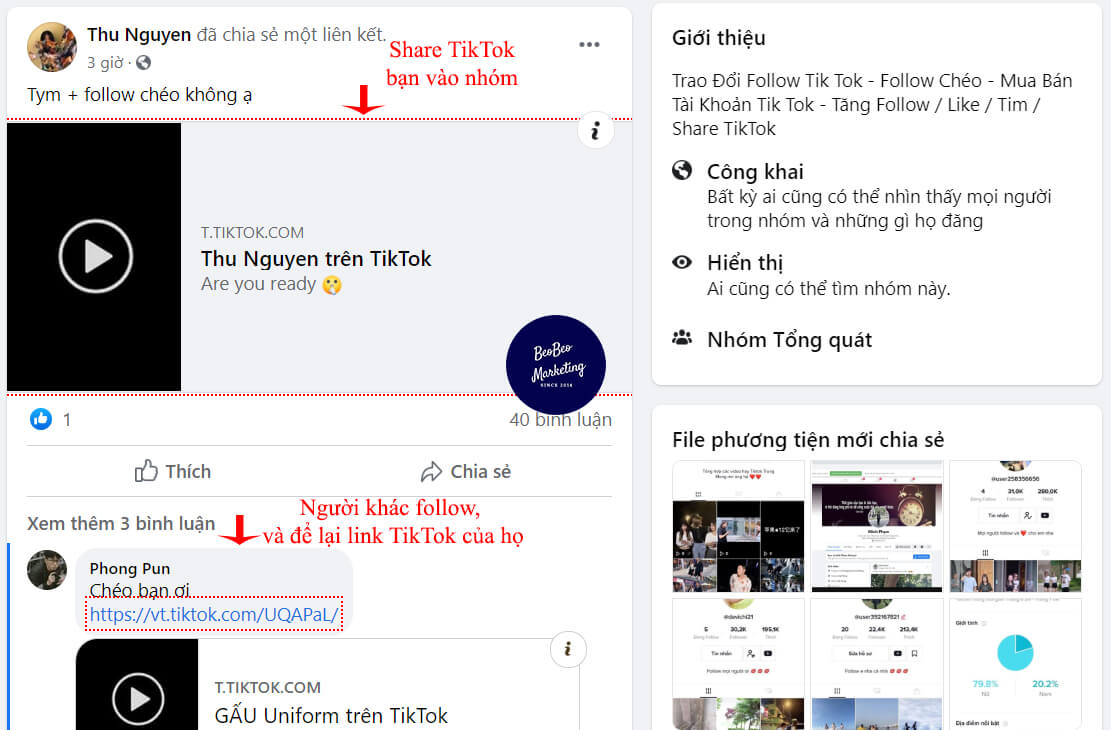This screenshot has height=730, width=1111.
Task: Open Phong Pun's commenter profile
Action: click(130, 568)
